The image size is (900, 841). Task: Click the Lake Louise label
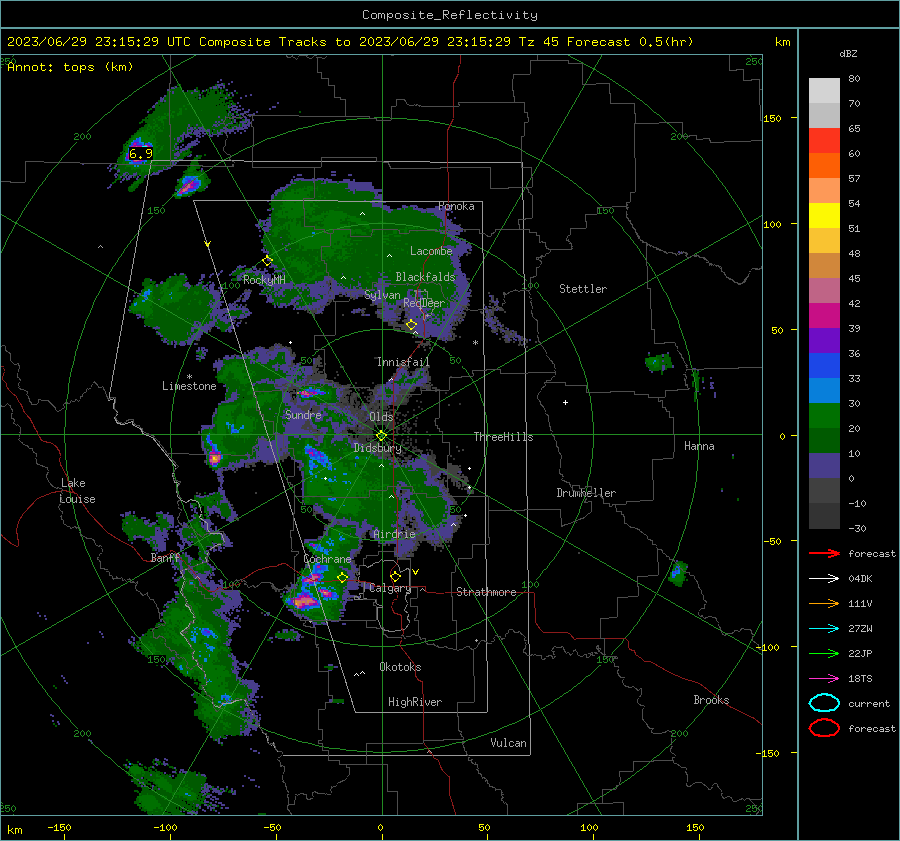click(77, 491)
